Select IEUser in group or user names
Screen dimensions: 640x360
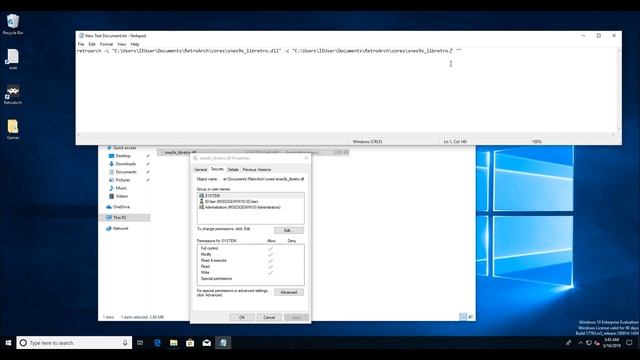pos(251,202)
